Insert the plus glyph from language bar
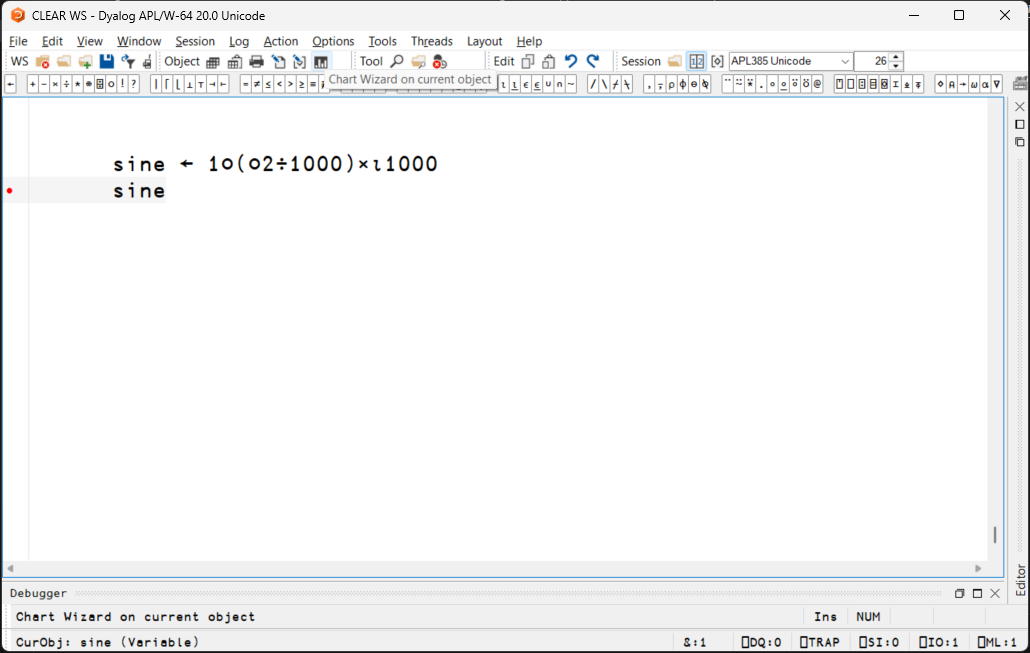 [32, 84]
